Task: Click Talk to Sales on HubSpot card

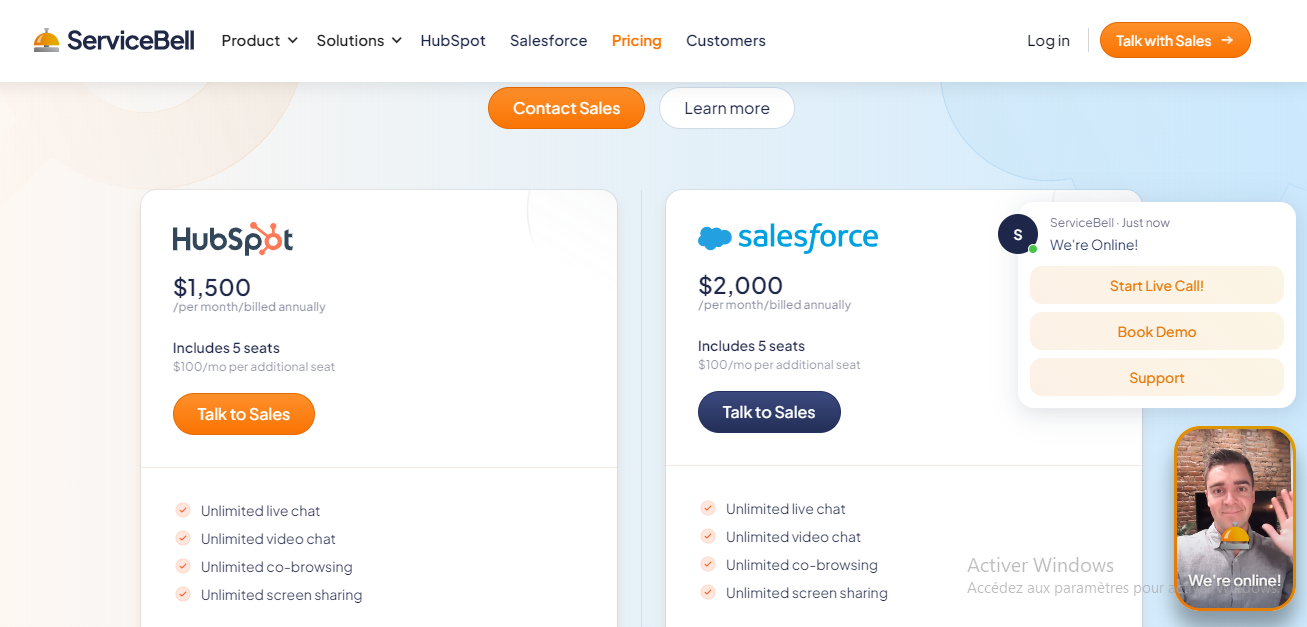Action: (x=244, y=414)
